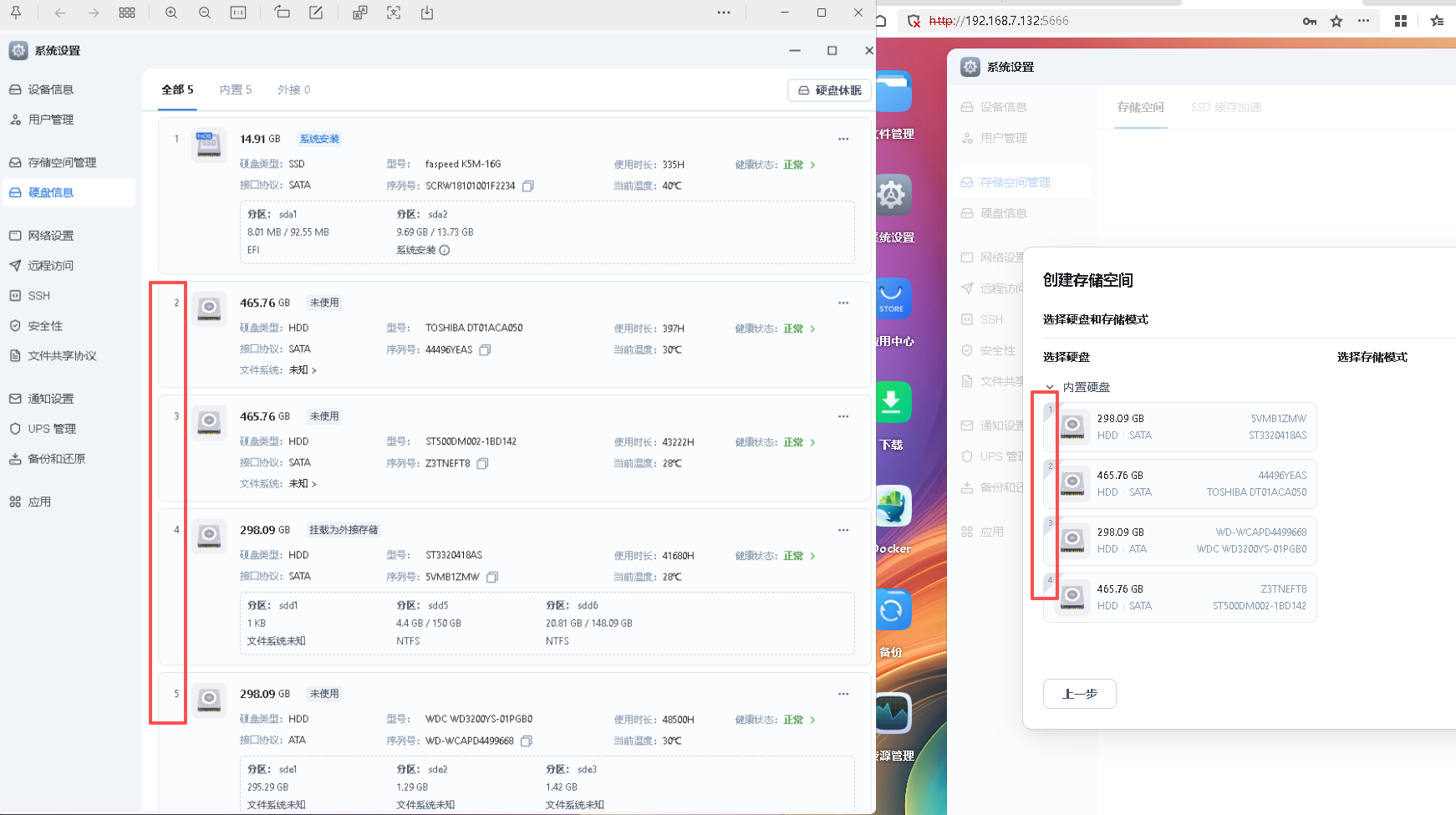Open the edit image pencil icon

pyautogui.click(x=316, y=13)
